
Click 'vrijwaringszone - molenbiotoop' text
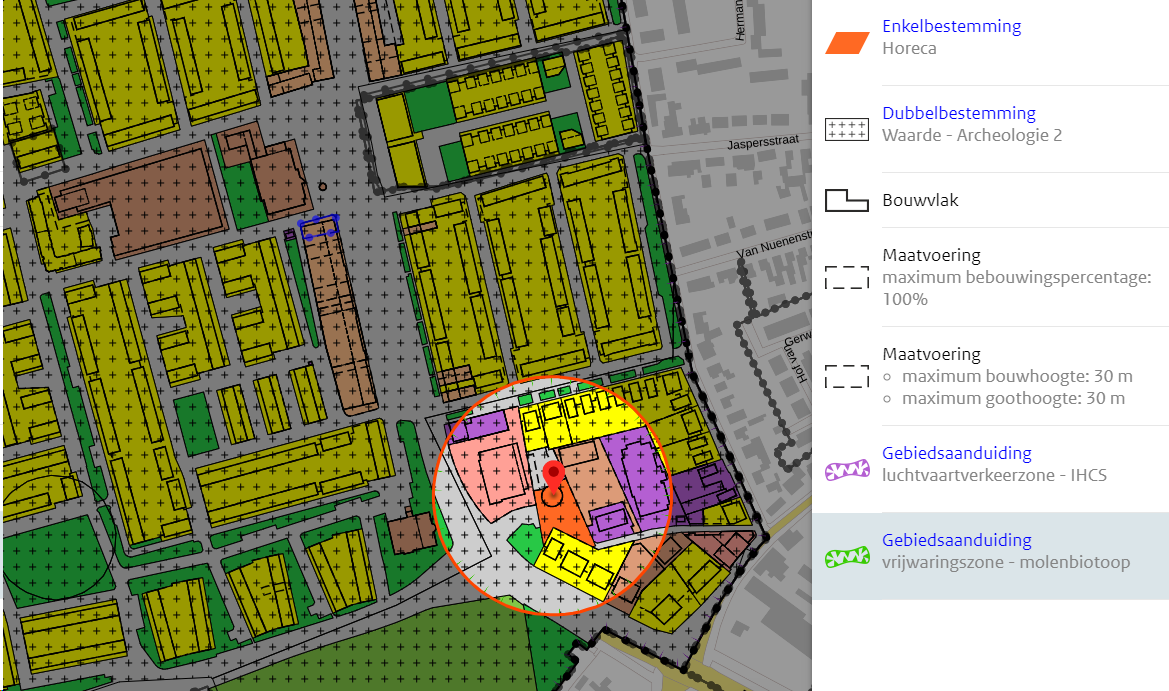point(1006,563)
